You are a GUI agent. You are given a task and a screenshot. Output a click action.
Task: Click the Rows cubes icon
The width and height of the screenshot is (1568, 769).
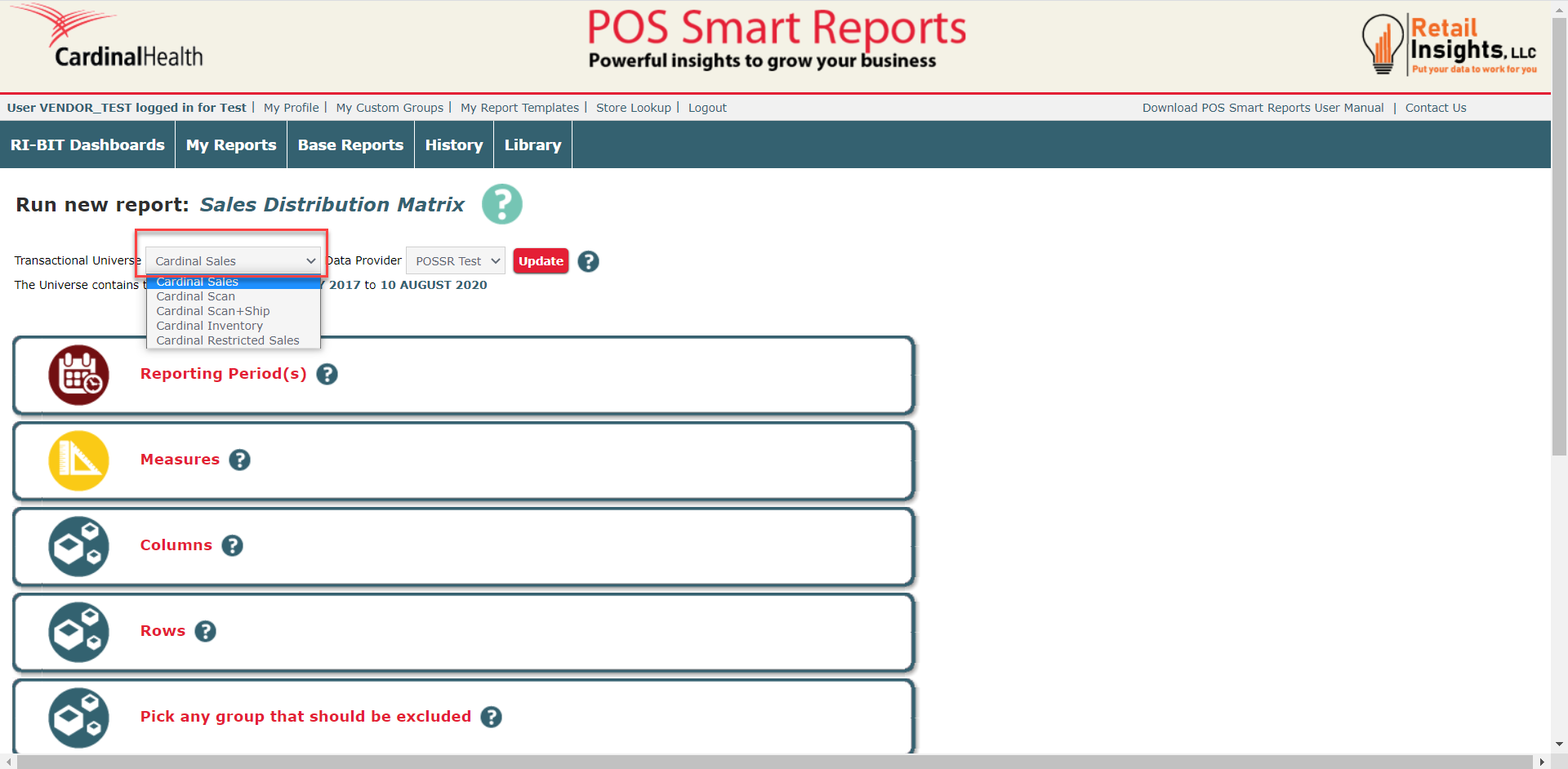click(x=78, y=632)
